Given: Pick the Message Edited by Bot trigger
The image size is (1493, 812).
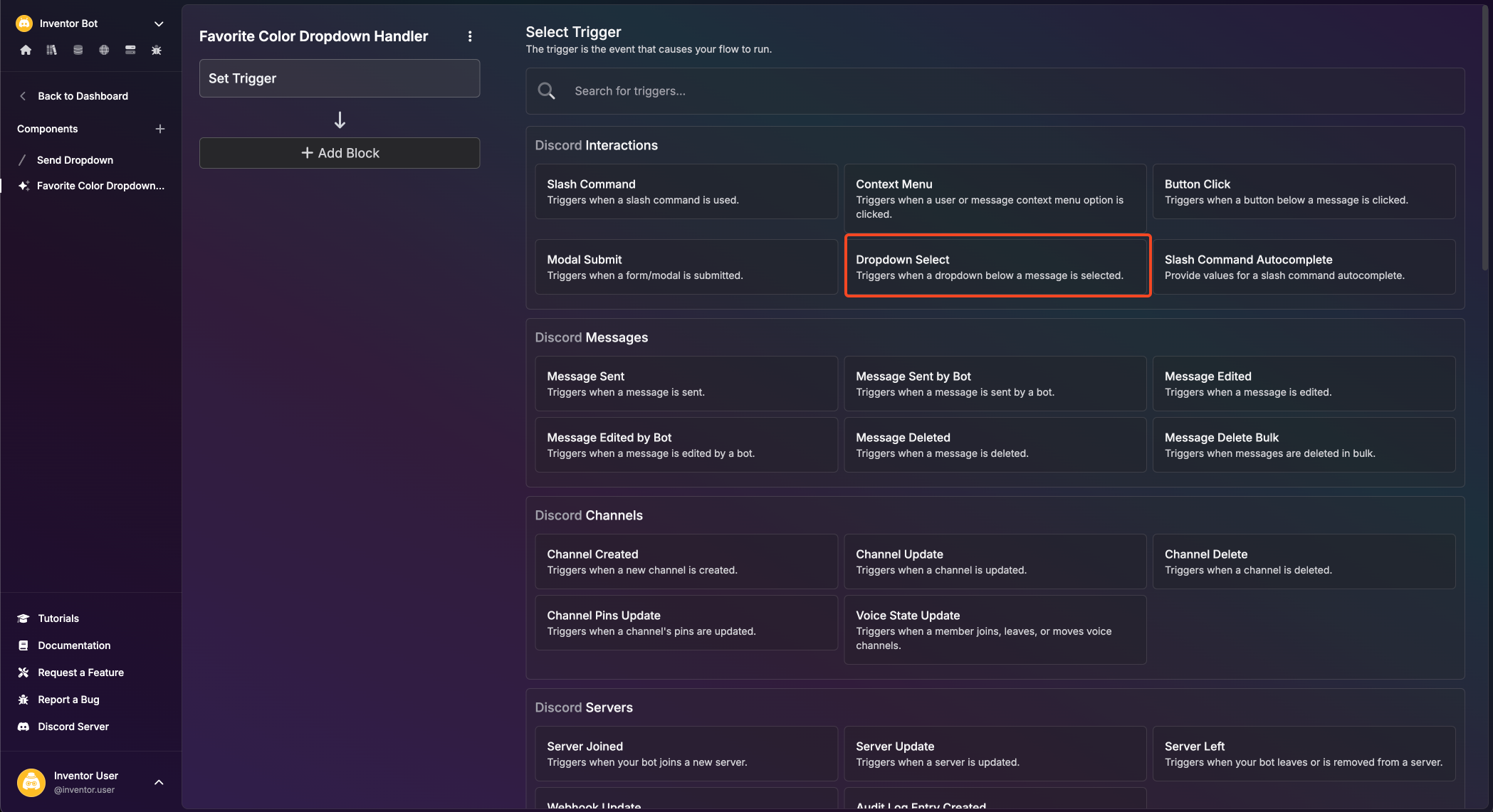Looking at the screenshot, I should point(686,445).
